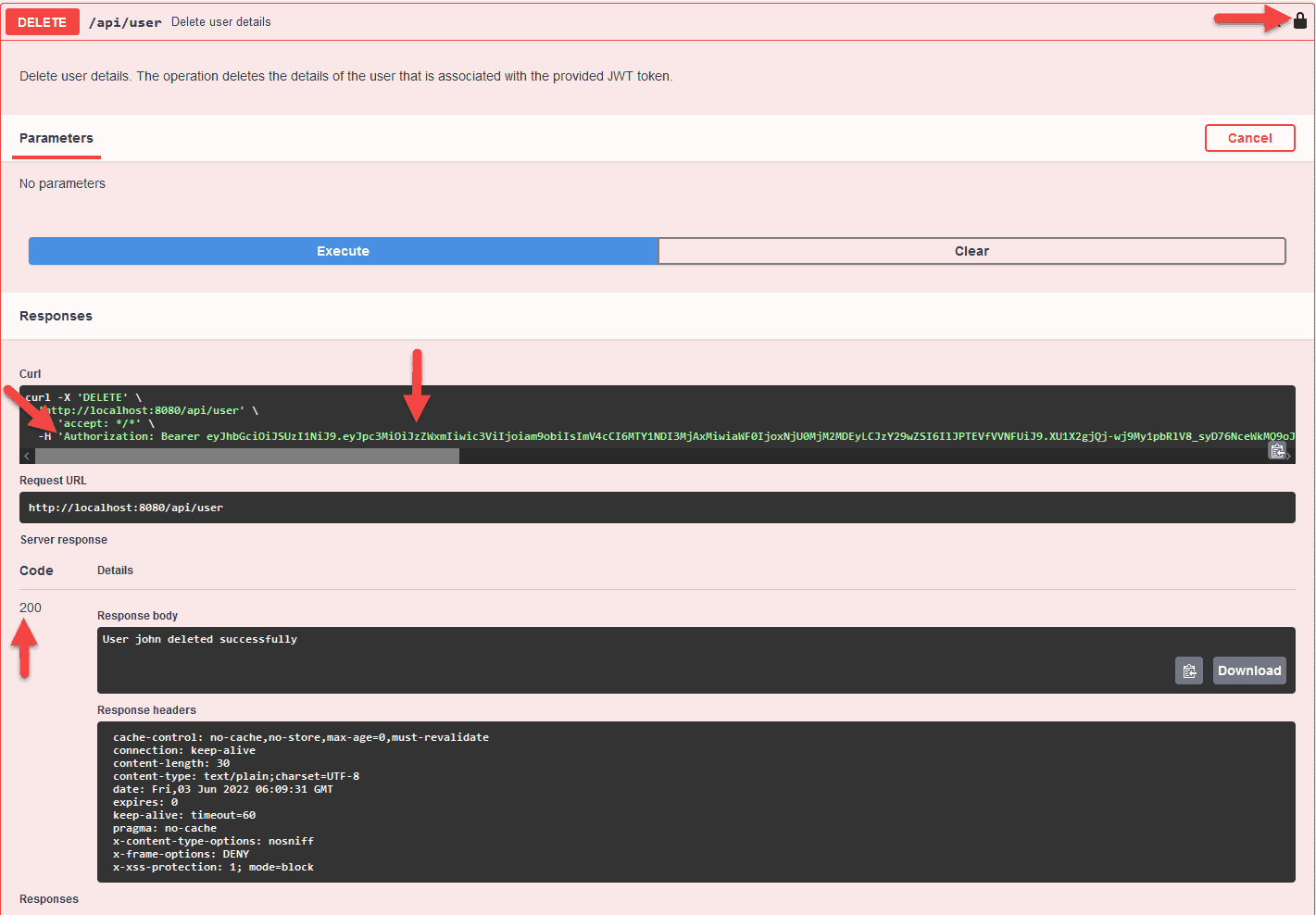Click the x-xss-protection header line
The image size is (1316, 915).
coord(214,867)
